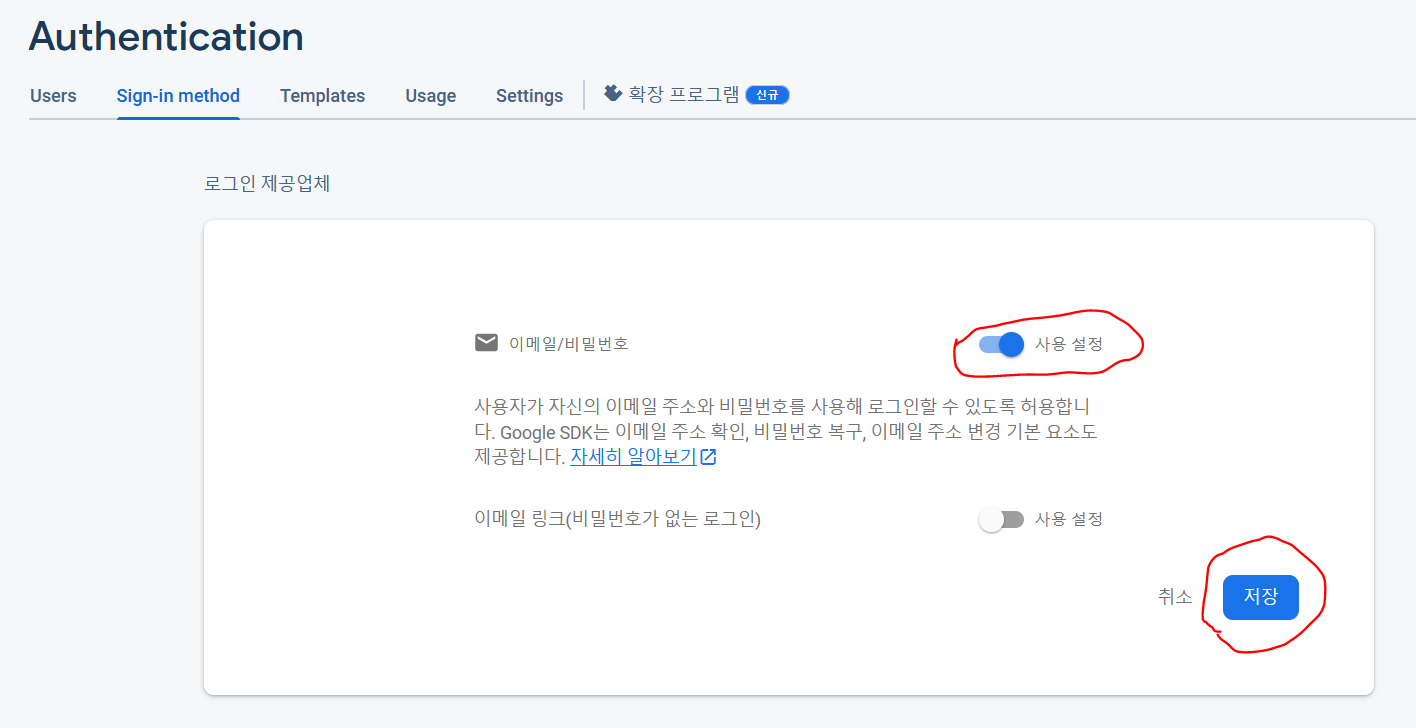Click the Authentication page title
1416x728 pixels.
(166, 37)
